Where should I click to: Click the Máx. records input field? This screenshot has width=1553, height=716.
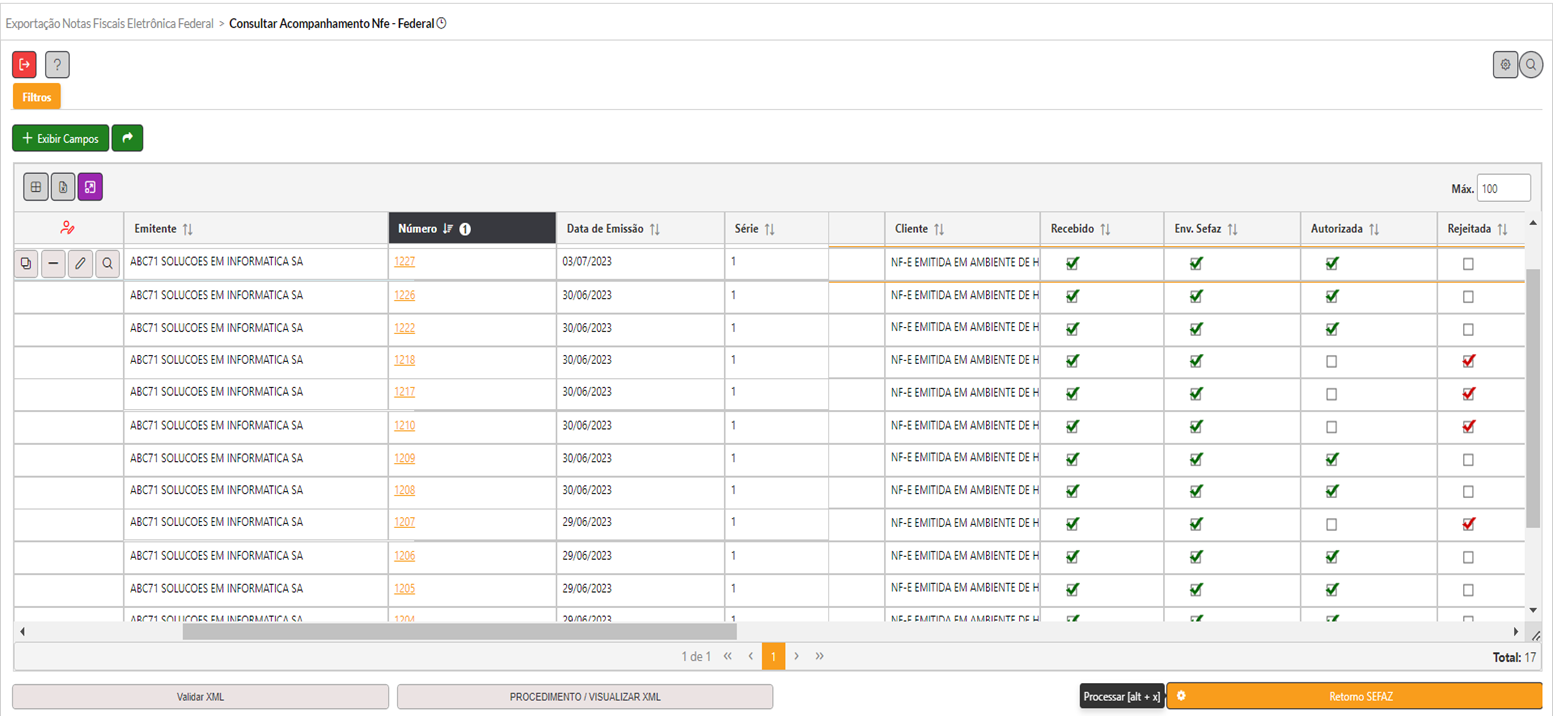tap(1503, 188)
